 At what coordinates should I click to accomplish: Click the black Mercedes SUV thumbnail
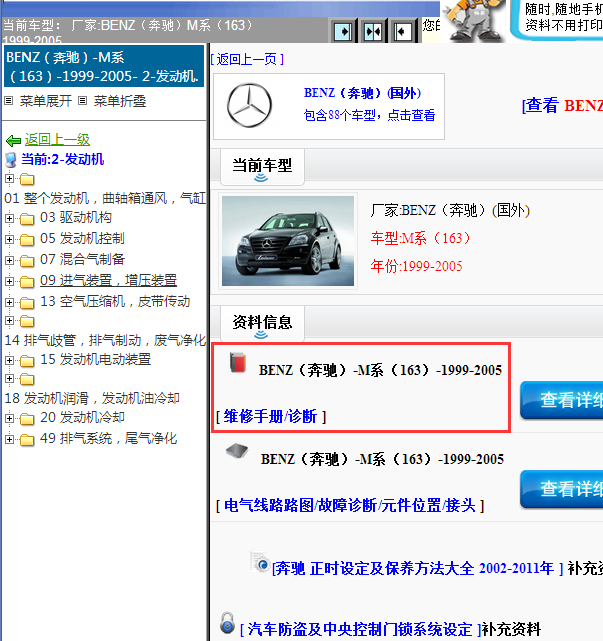pyautogui.click(x=288, y=241)
